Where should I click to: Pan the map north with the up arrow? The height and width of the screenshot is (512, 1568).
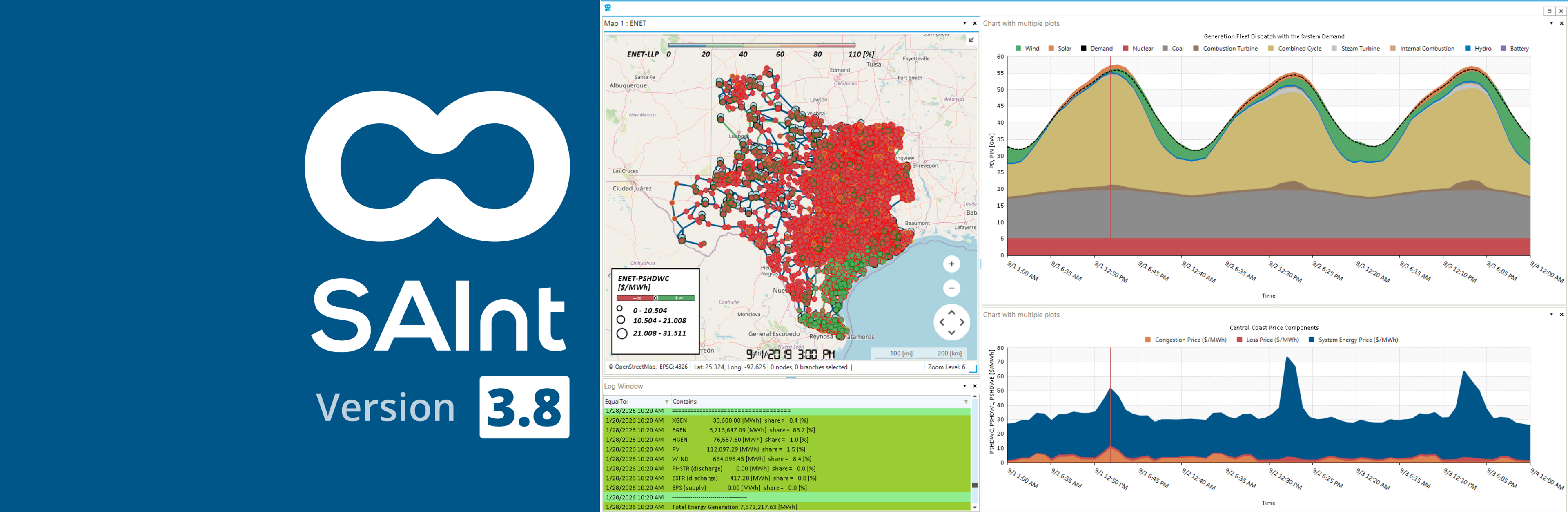tap(953, 312)
